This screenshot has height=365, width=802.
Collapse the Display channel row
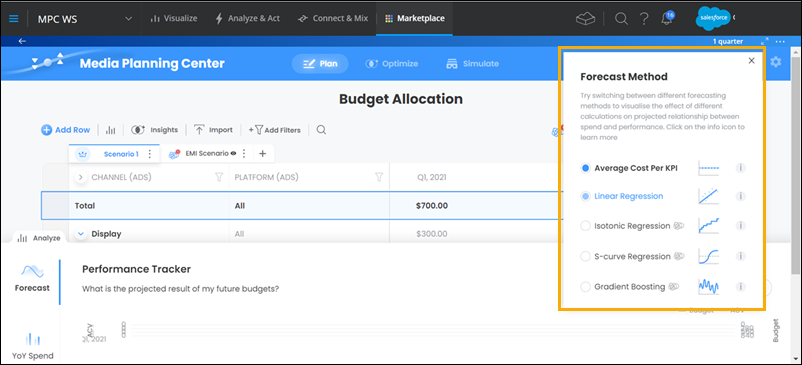click(80, 234)
